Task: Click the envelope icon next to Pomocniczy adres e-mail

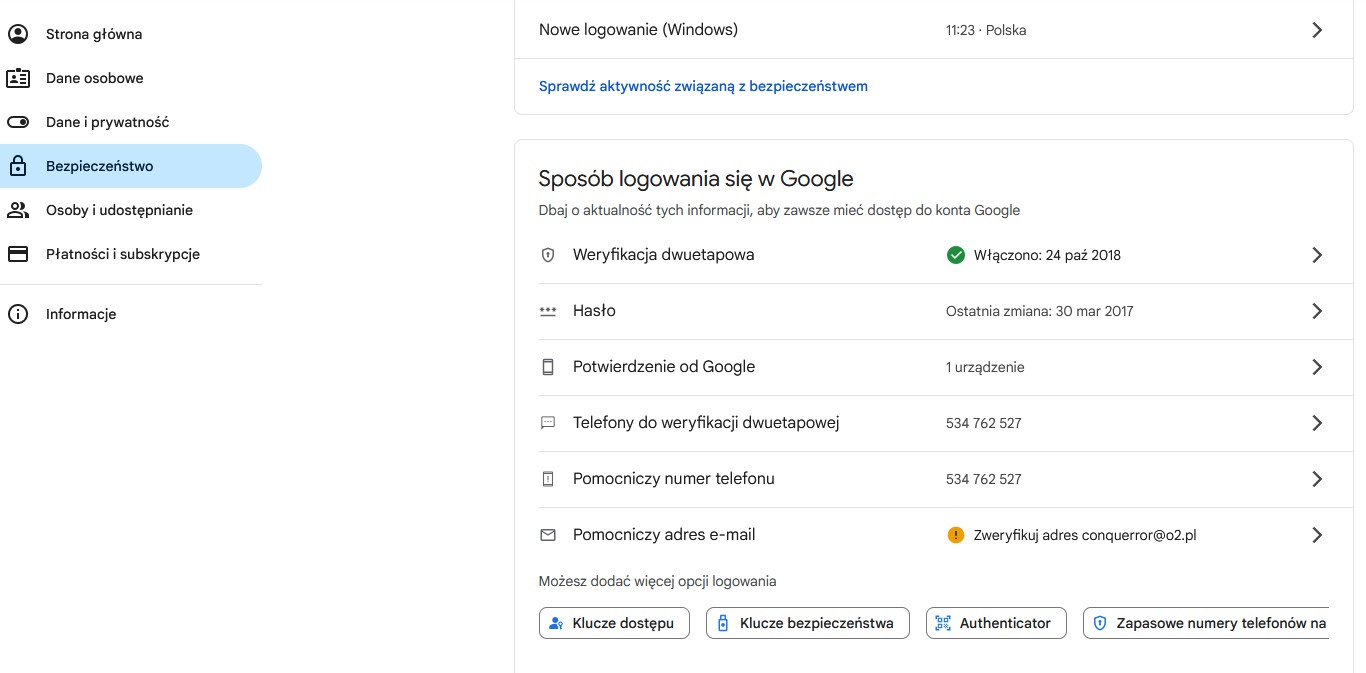Action: pos(547,535)
